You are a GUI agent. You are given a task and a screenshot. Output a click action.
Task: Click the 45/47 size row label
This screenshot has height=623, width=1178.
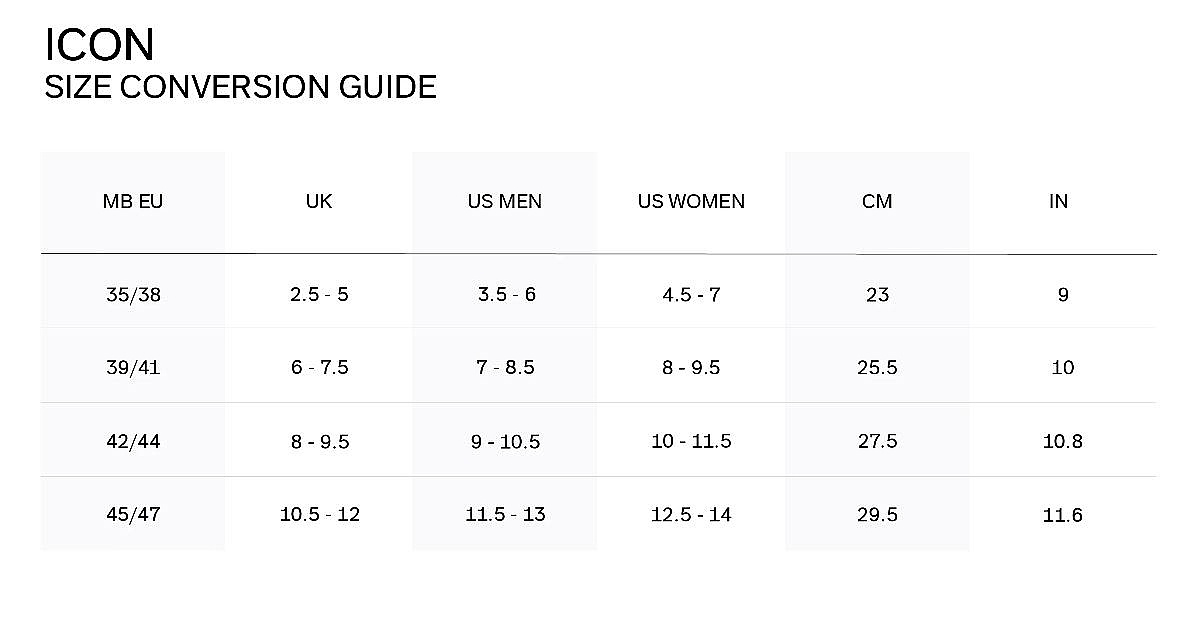point(133,515)
